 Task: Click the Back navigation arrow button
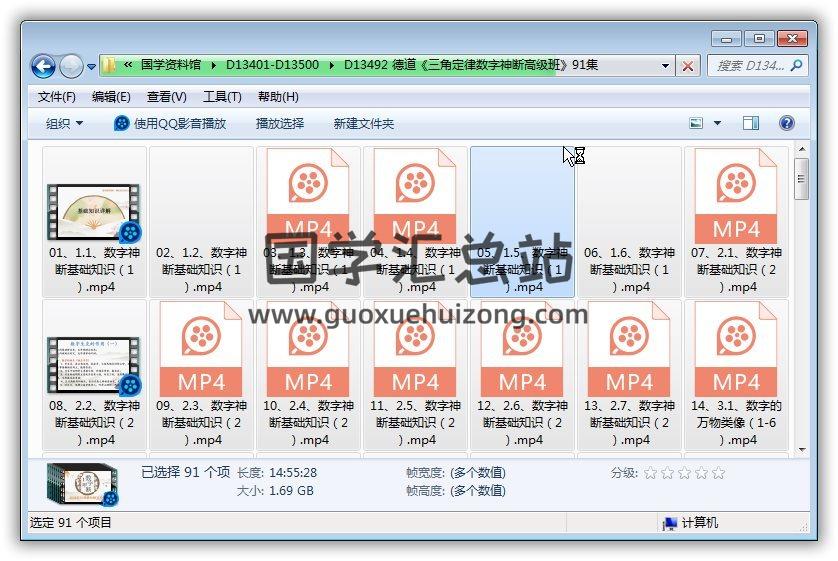pyautogui.click(x=43, y=67)
